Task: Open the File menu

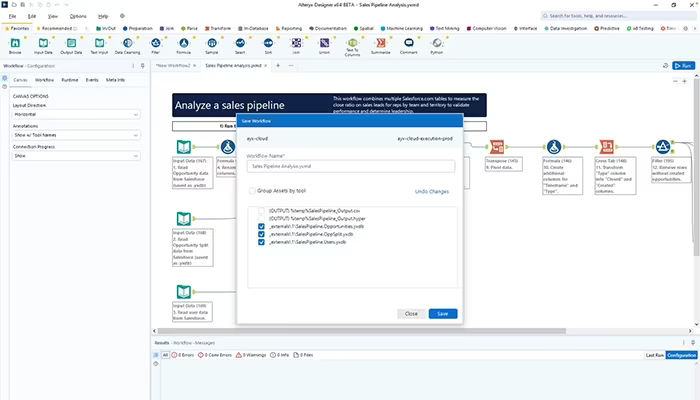Action: [x=12, y=16]
